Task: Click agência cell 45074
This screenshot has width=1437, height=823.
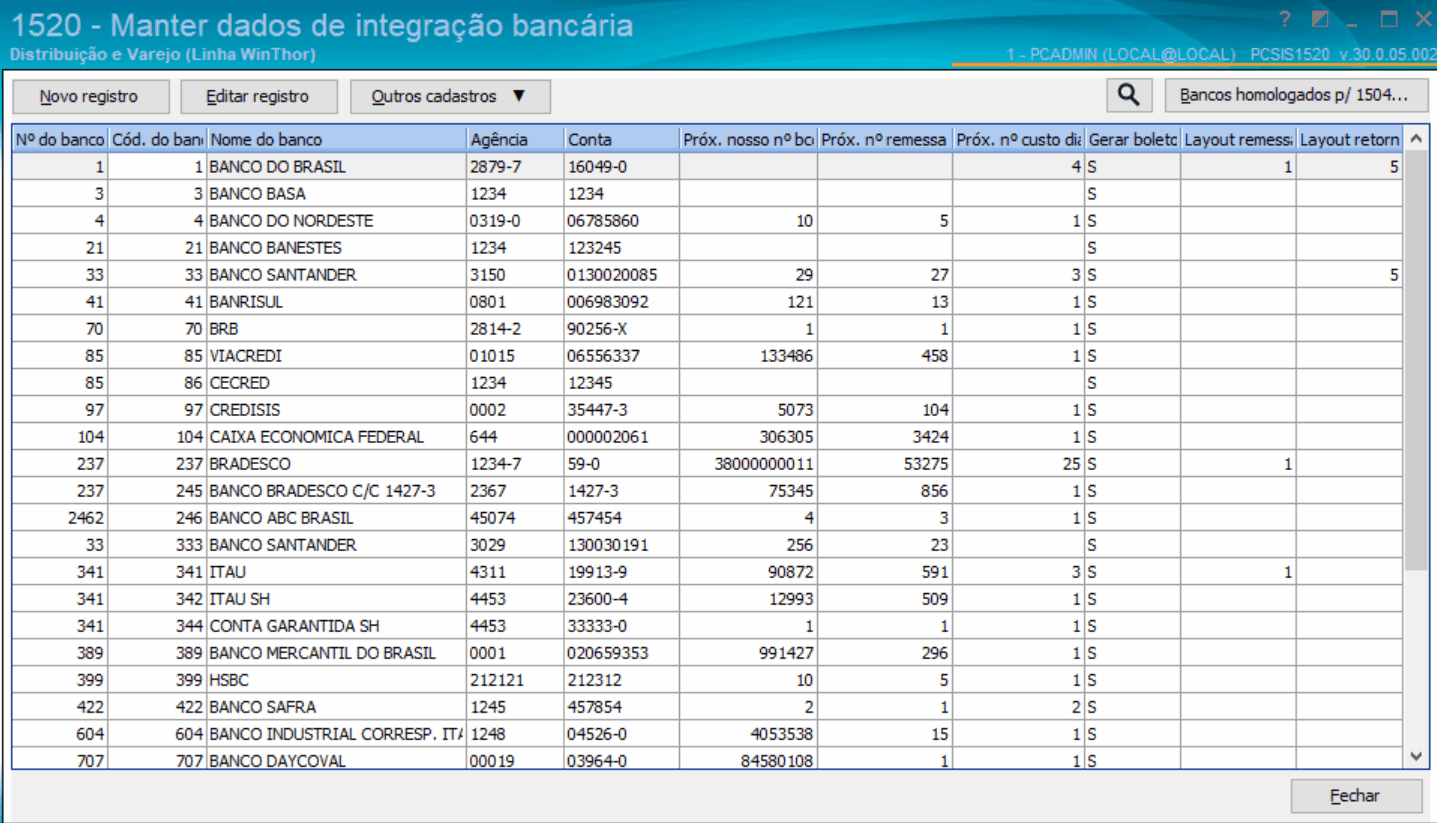Action: pos(515,518)
